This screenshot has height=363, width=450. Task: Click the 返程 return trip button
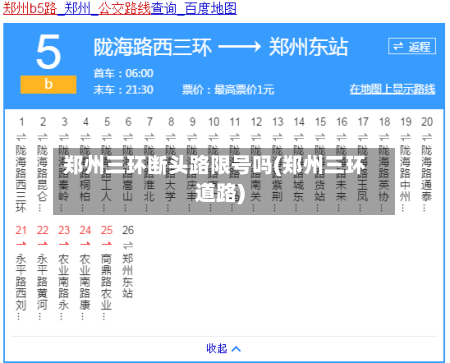tap(412, 46)
